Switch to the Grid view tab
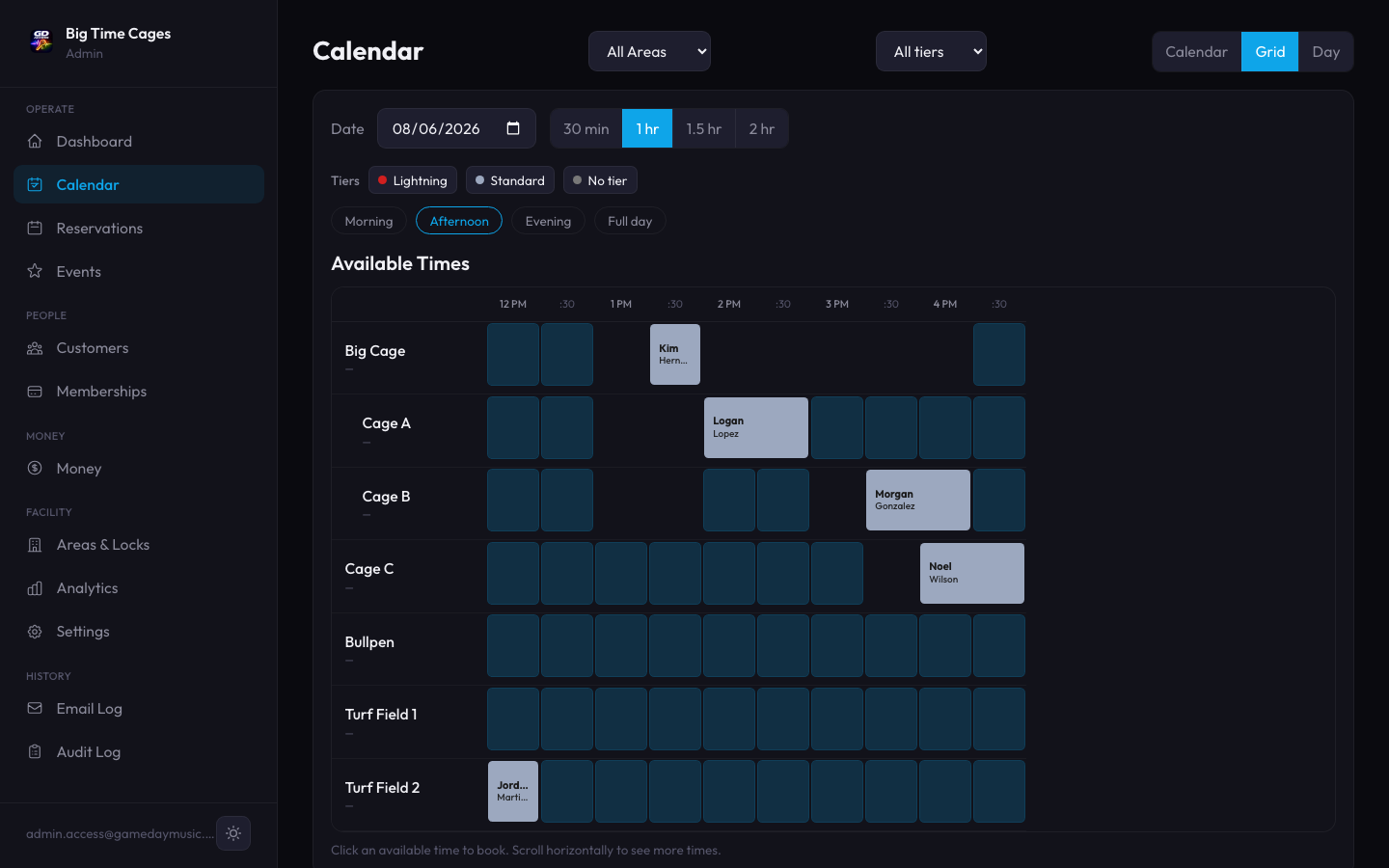 pos(1269,51)
